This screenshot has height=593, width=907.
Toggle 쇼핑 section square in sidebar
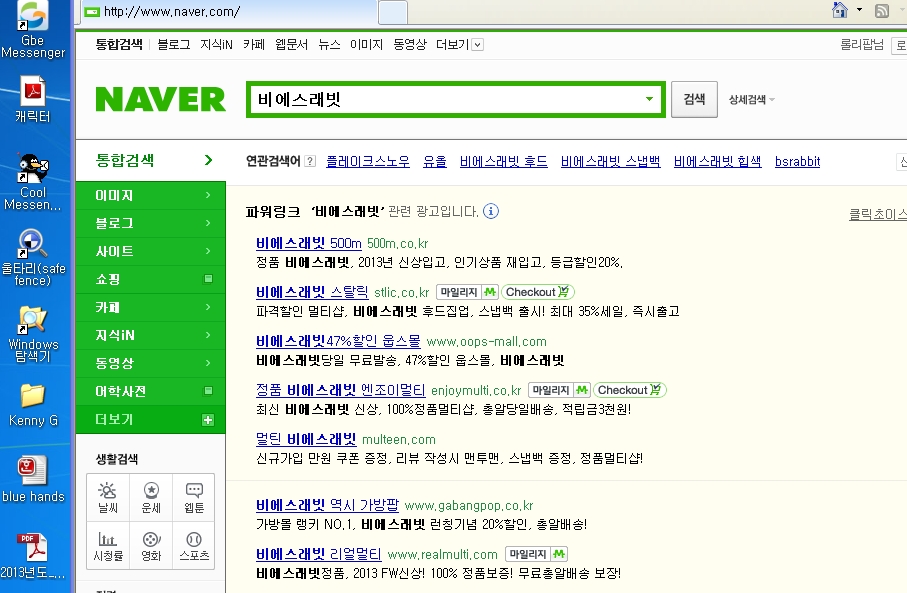(208, 279)
